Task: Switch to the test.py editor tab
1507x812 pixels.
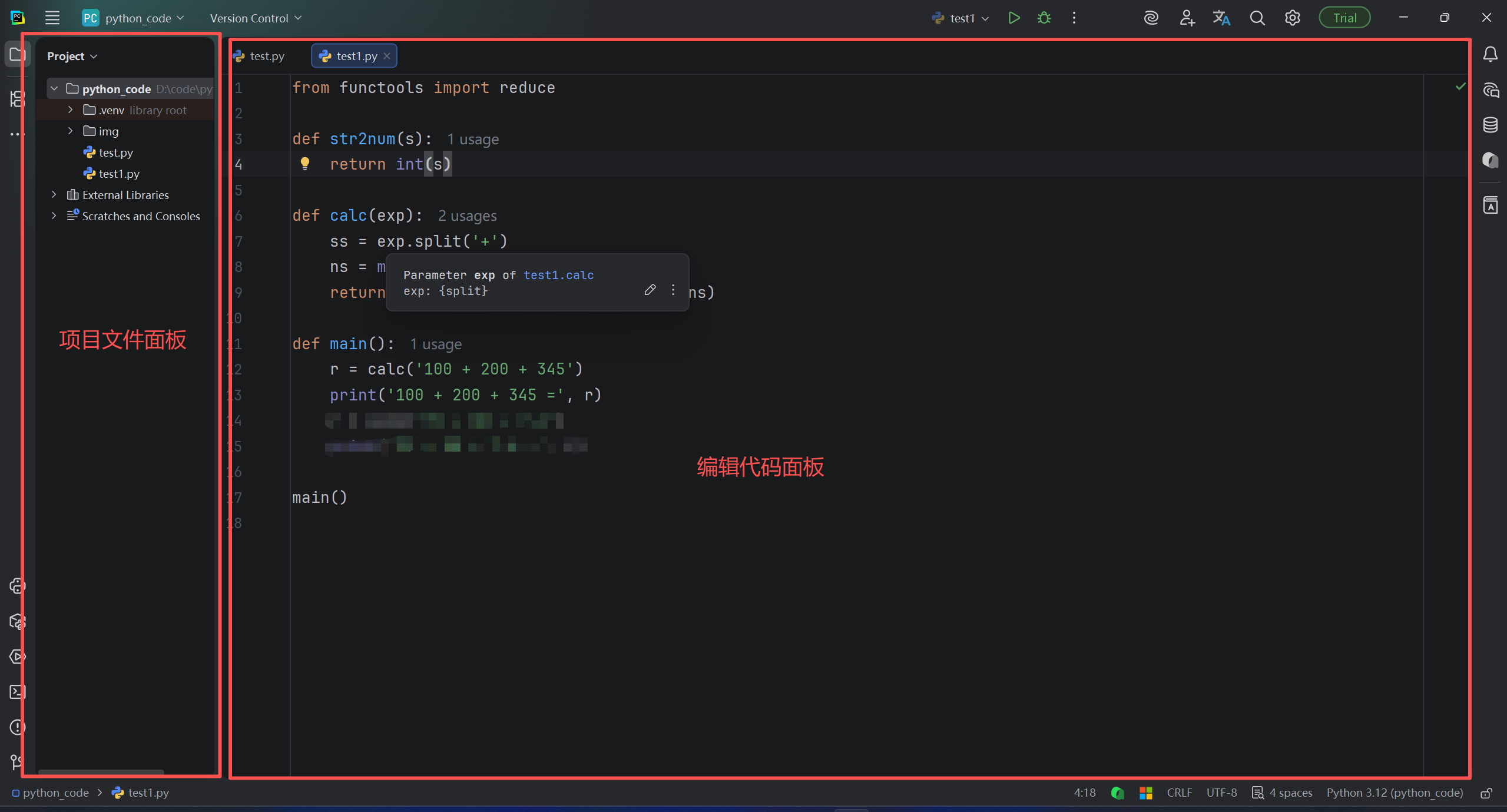Action: pyautogui.click(x=266, y=56)
